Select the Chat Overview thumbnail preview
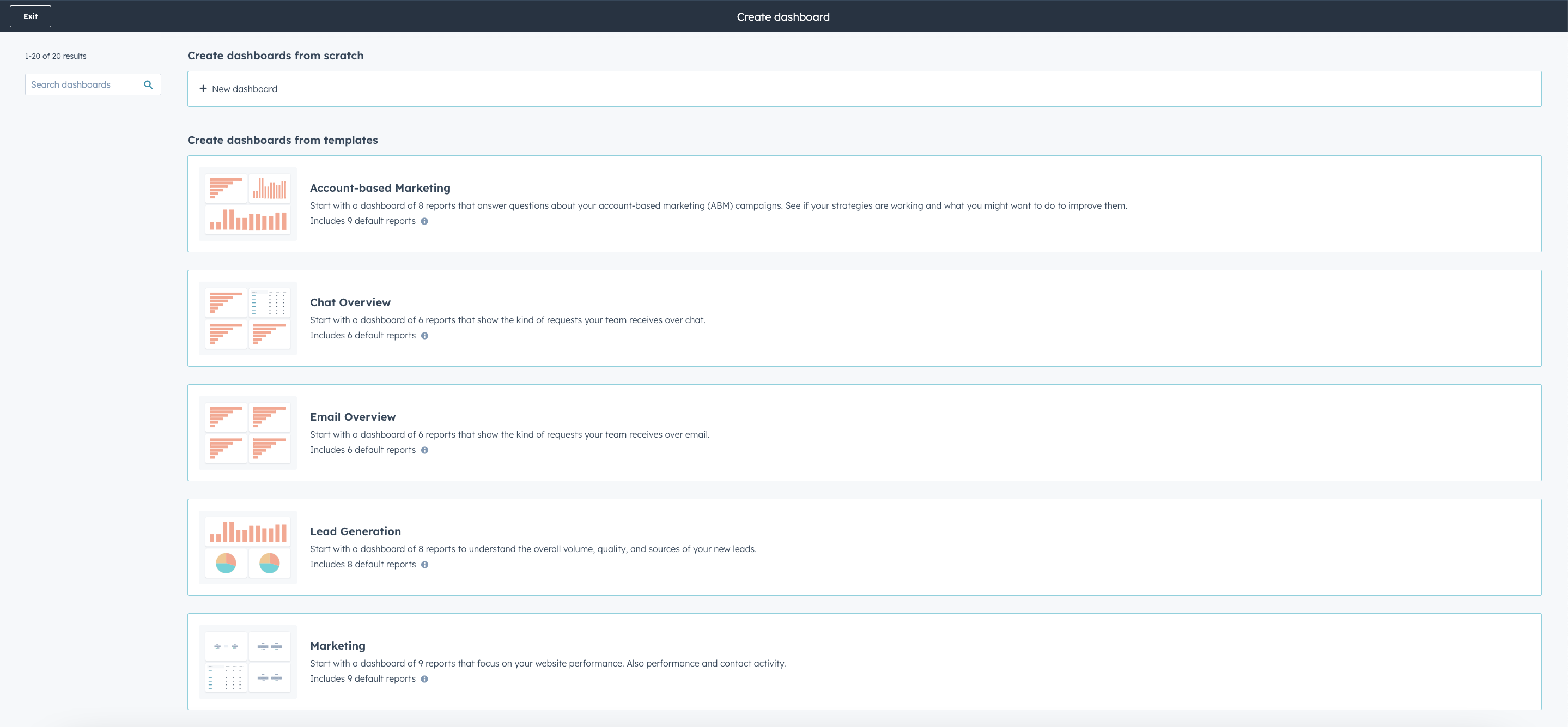Viewport: 1568px width, 727px height. click(248, 318)
